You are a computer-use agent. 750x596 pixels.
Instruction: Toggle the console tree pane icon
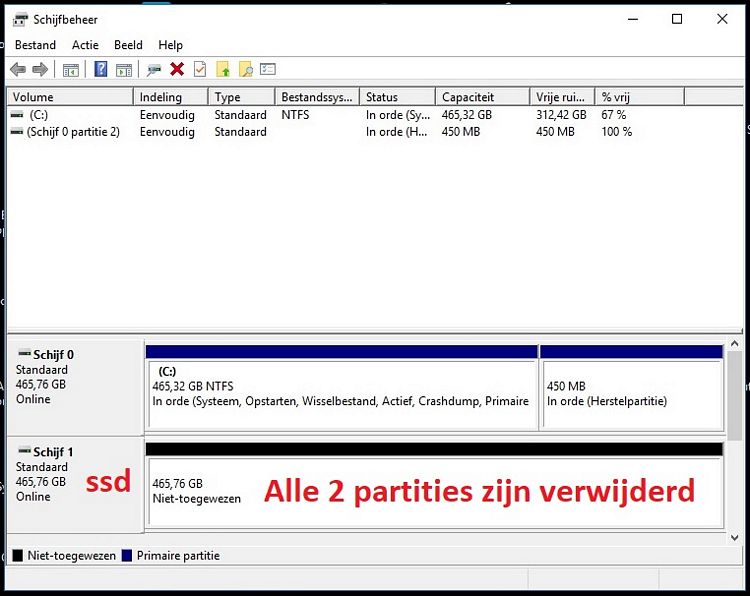[x=71, y=70]
